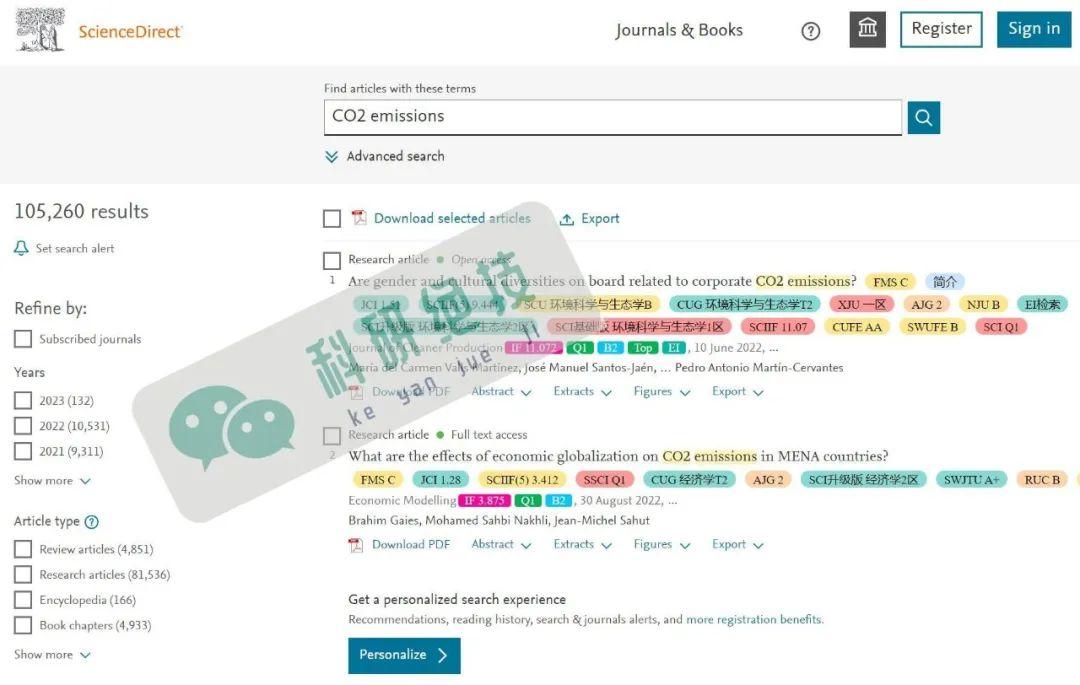The image size is (1080, 685).
Task: Click the yellow FMS C tag on first article
Action: (890, 282)
